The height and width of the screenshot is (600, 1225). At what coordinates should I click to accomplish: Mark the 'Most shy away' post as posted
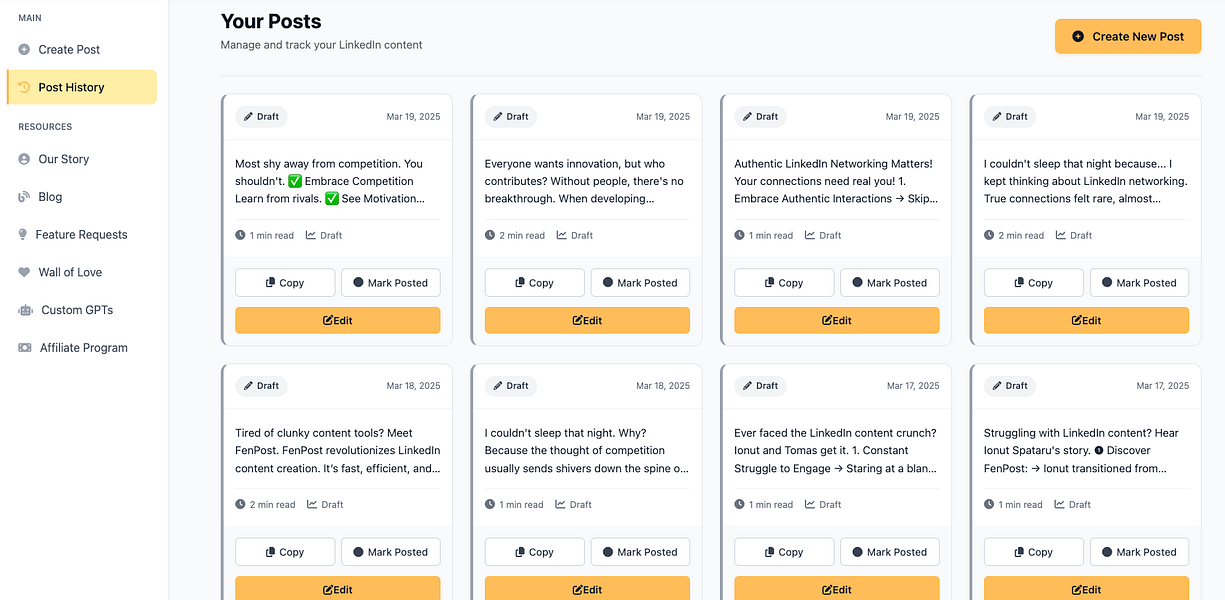click(x=390, y=283)
